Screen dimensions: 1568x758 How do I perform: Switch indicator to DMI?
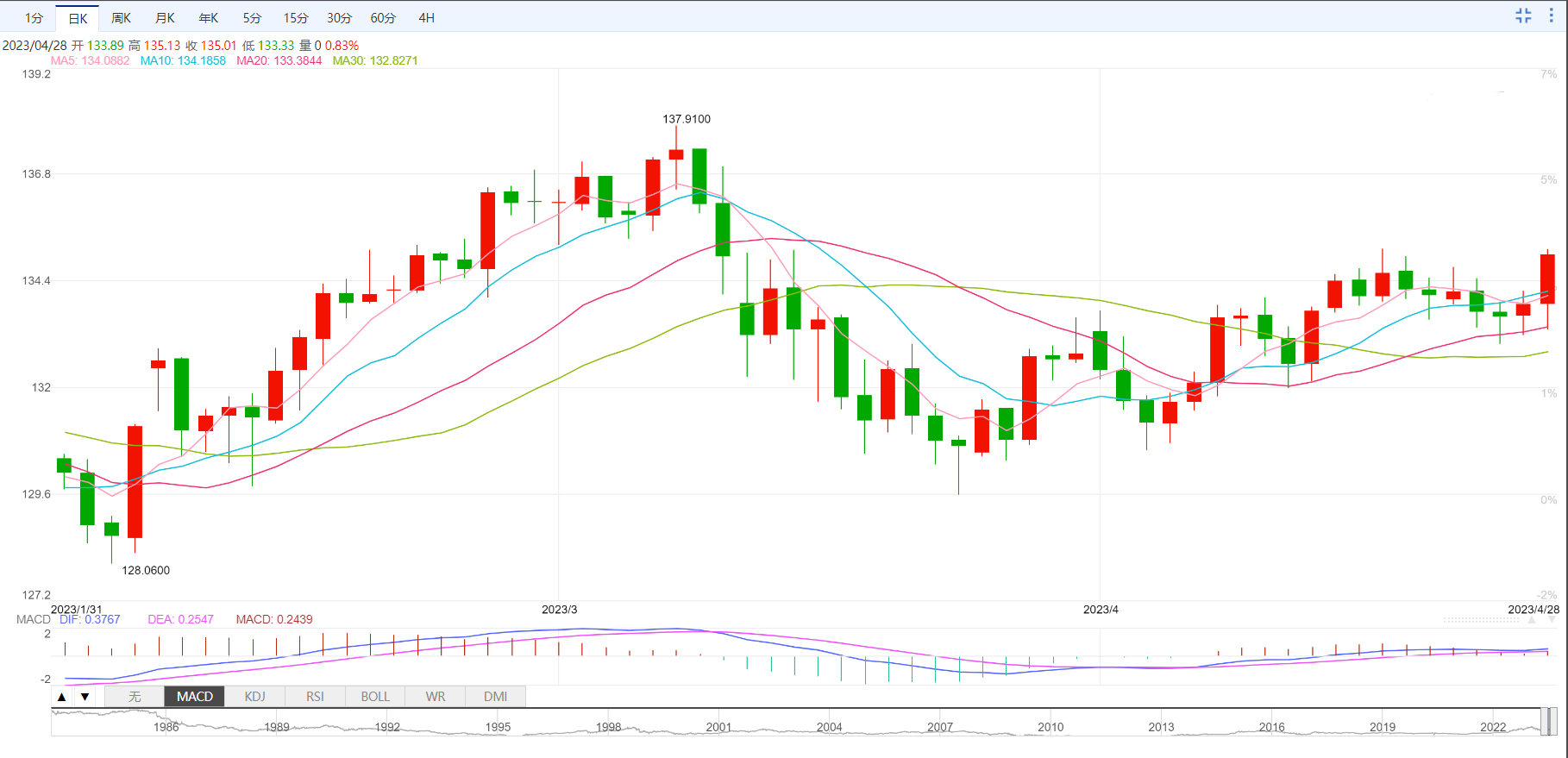click(495, 697)
